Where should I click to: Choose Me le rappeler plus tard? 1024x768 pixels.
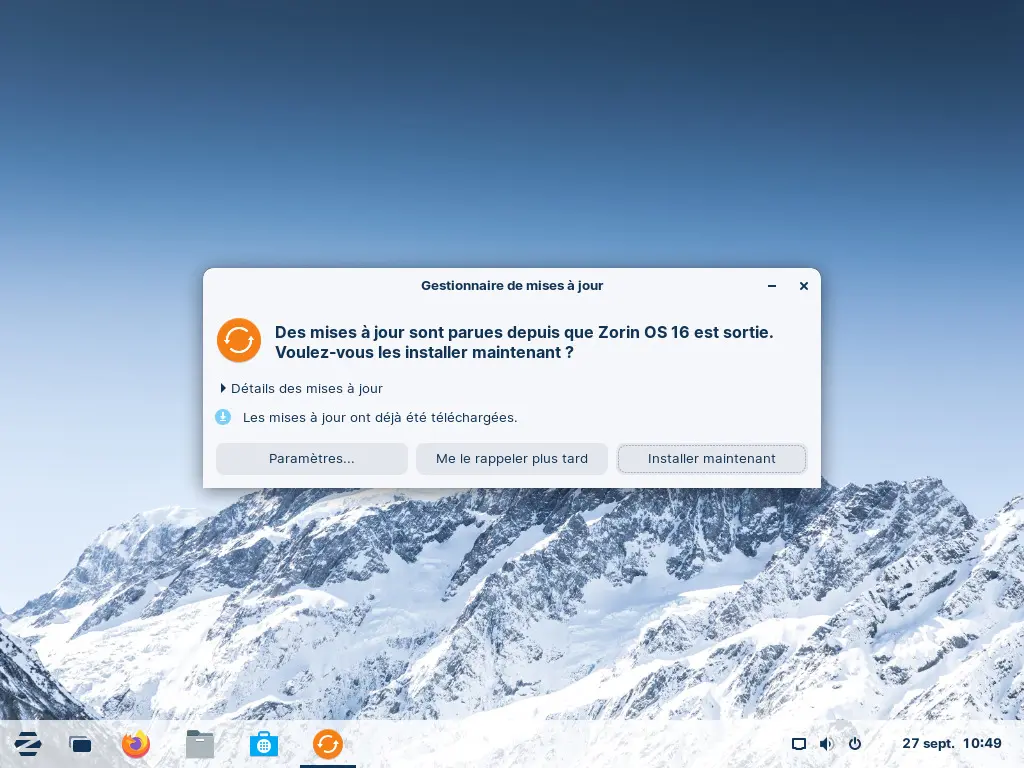512,459
